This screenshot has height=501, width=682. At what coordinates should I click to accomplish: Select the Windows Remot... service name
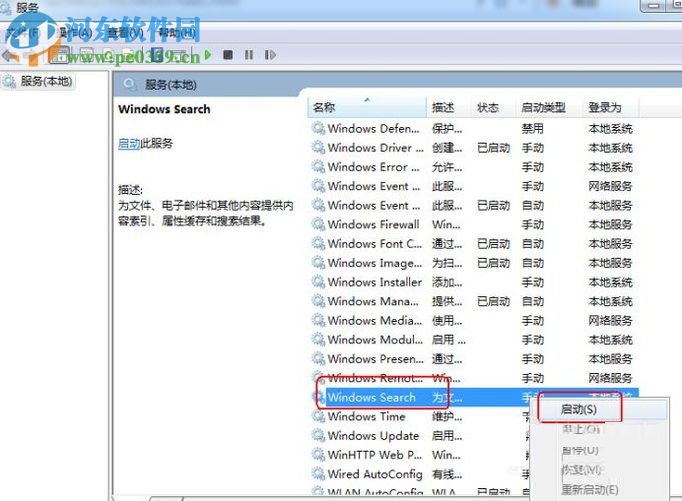point(375,378)
